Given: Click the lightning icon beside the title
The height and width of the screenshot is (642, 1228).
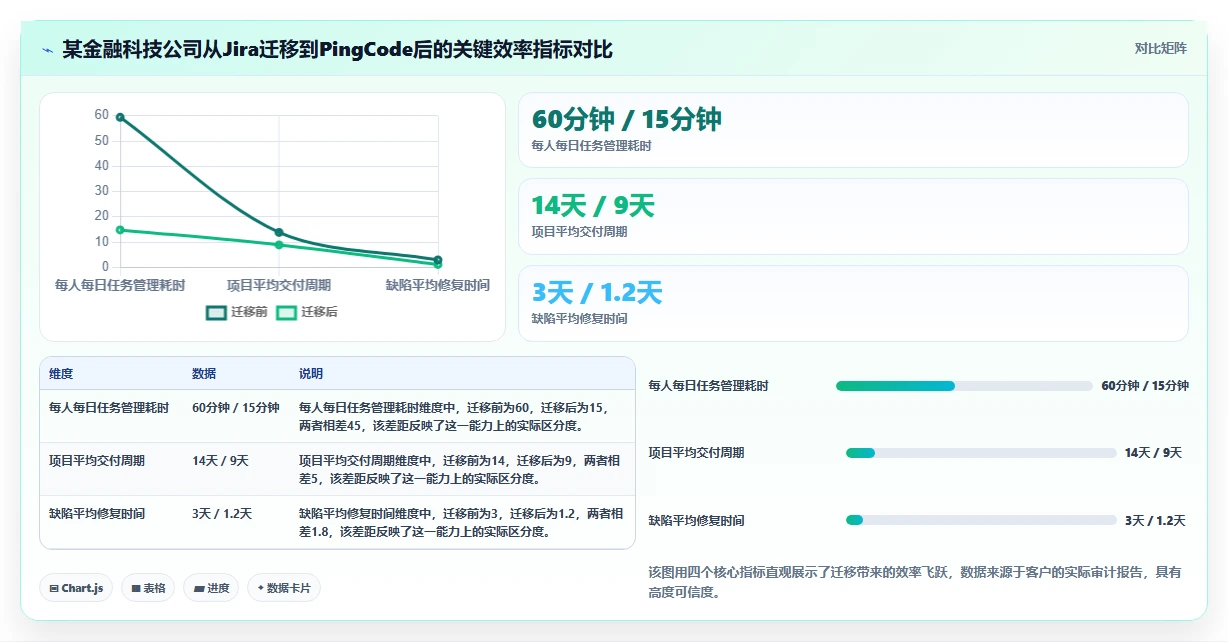Looking at the screenshot, I should tap(47, 50).
